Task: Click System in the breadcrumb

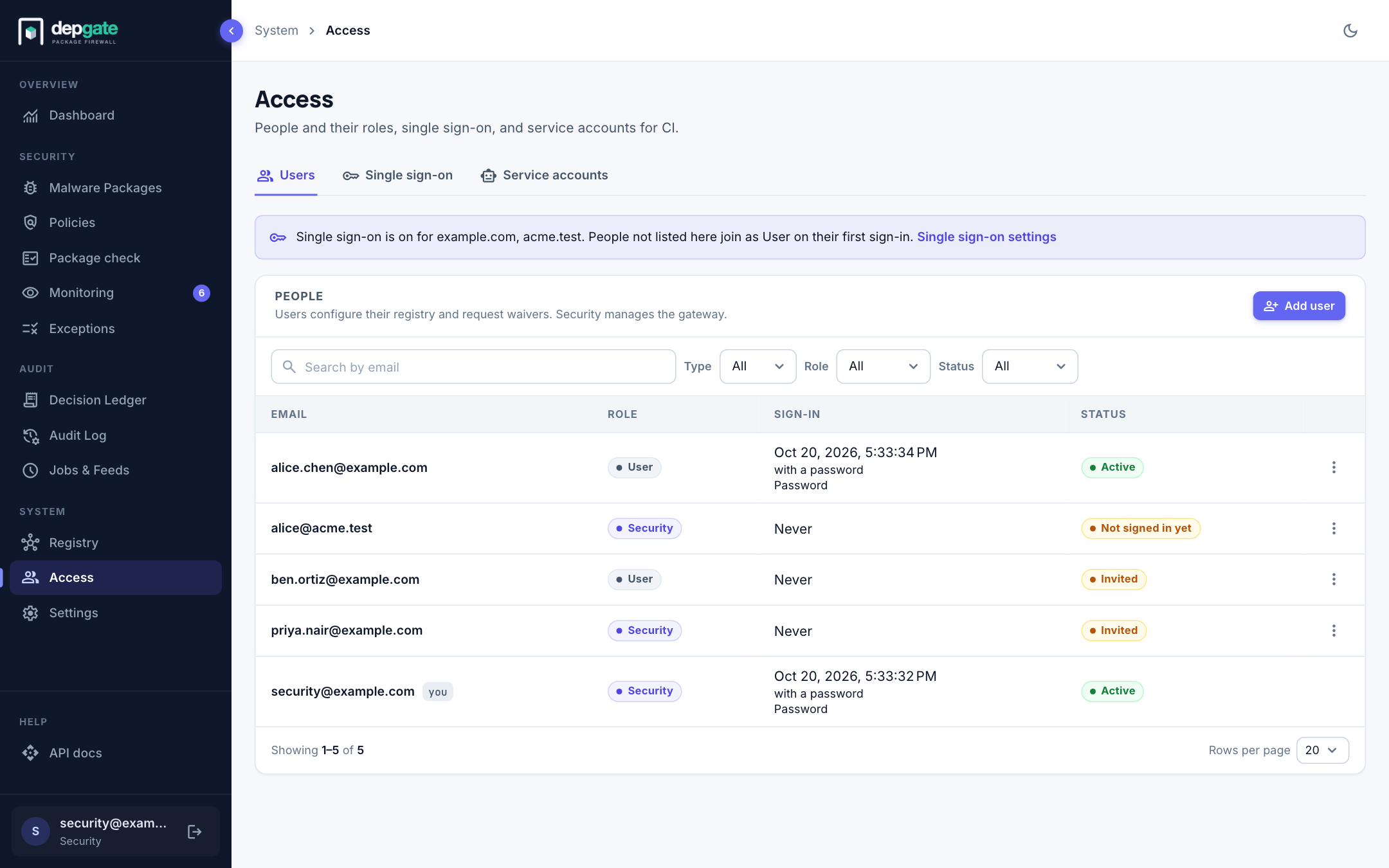Action: point(277,31)
